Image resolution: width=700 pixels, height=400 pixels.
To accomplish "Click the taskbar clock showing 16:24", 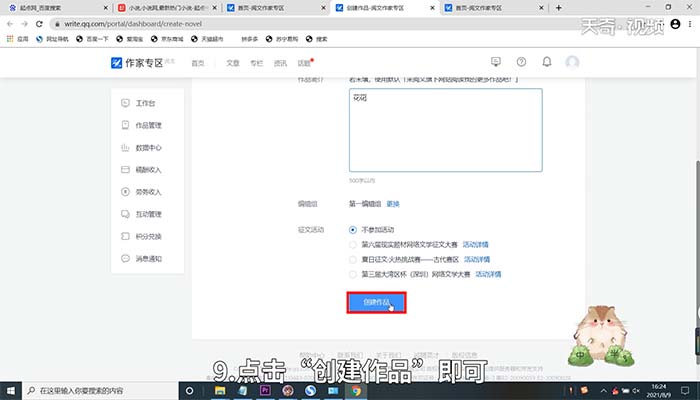I will [658, 391].
